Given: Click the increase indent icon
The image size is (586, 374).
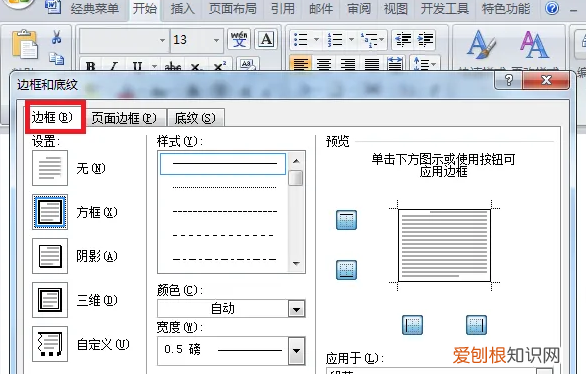Looking at the screenshot, I should click(x=425, y=39).
